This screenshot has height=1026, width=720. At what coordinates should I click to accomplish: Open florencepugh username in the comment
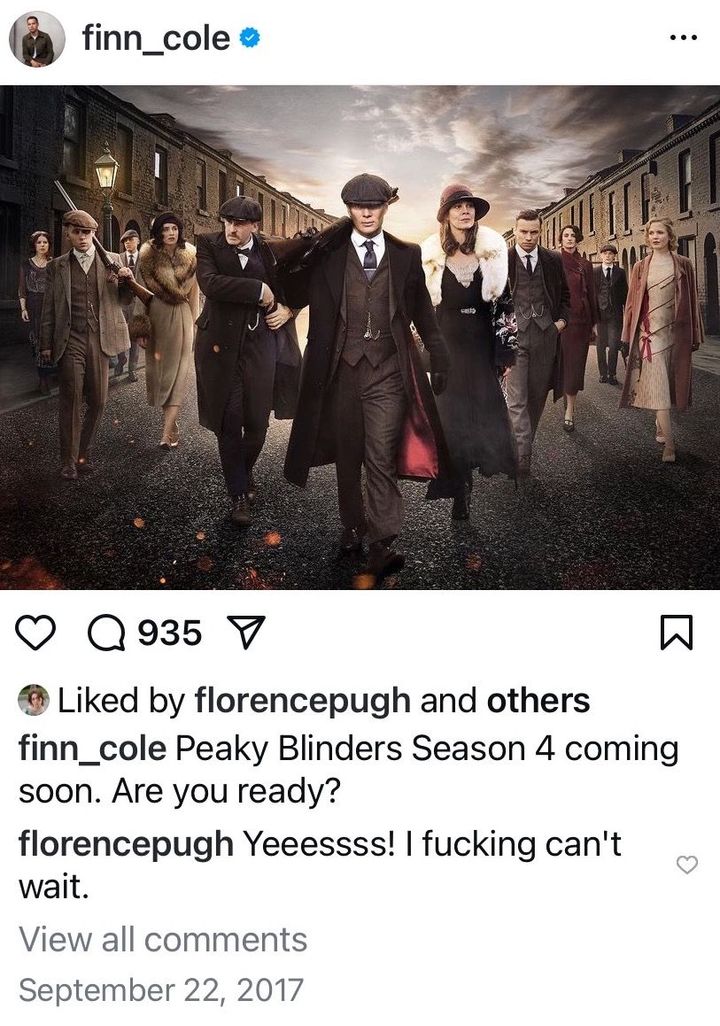point(126,844)
